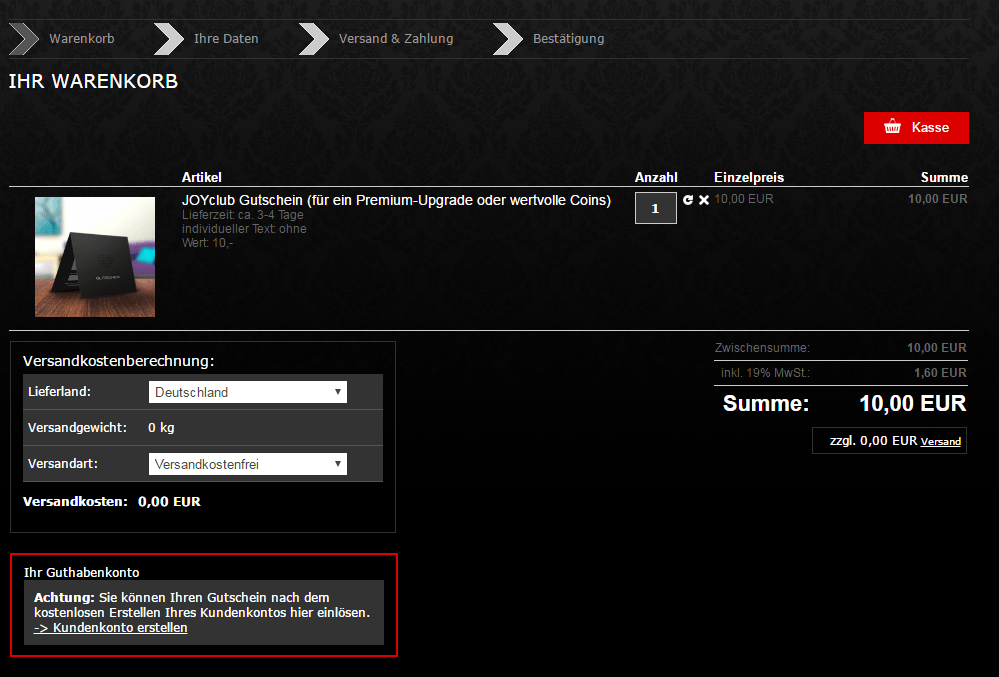Click the Versandgewicht 0 kg value
Image resolution: width=999 pixels, height=677 pixels.
click(161, 427)
